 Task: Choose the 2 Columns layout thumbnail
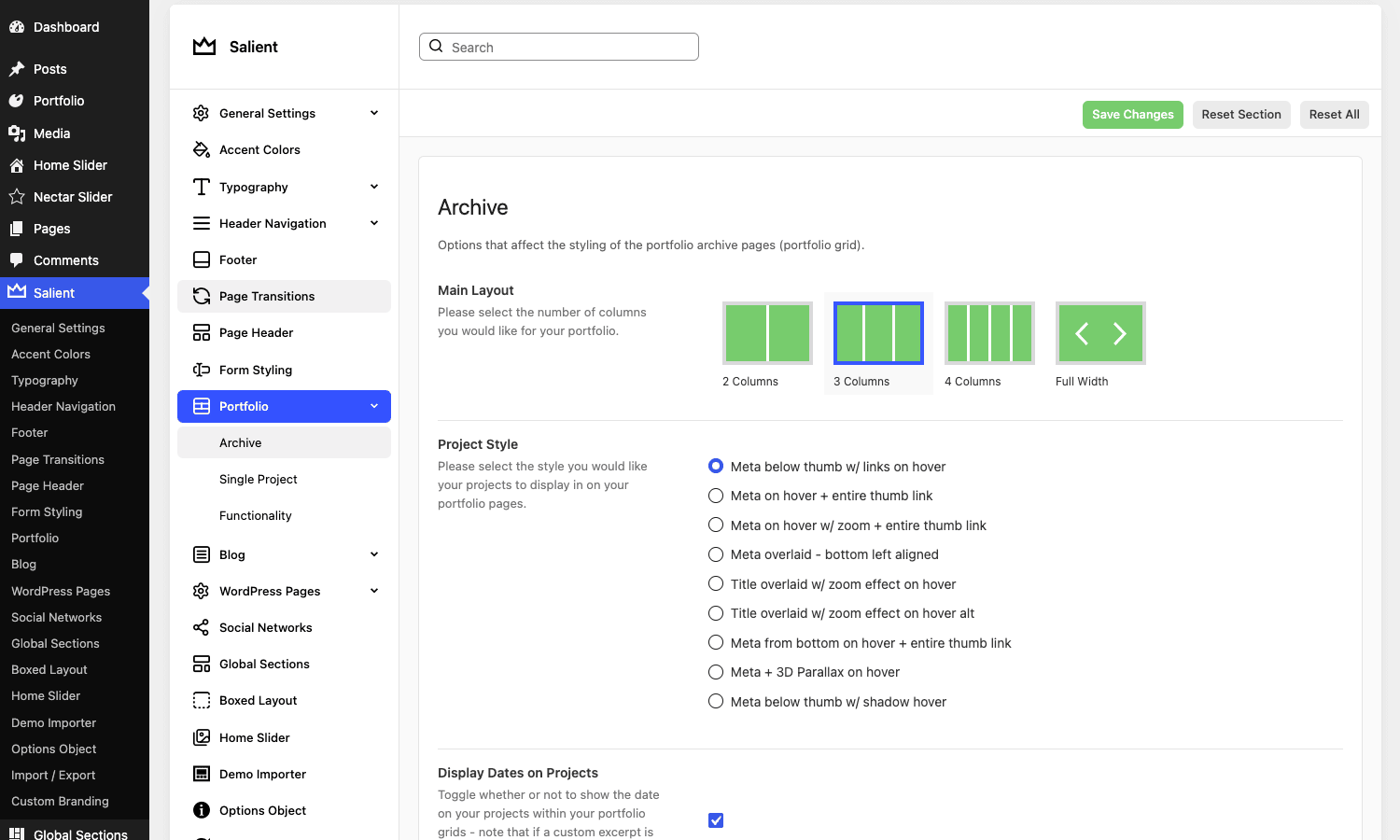coord(767,333)
